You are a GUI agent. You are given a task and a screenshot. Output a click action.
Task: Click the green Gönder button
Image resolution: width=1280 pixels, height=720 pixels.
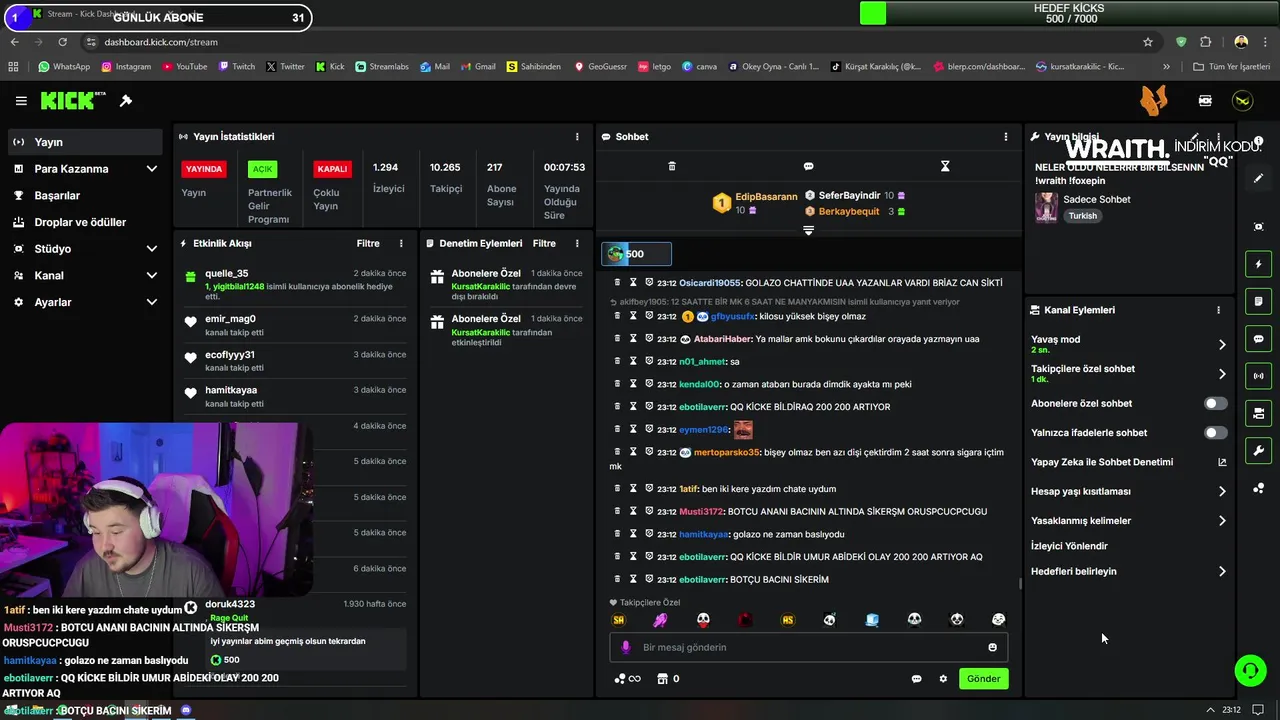(983, 679)
